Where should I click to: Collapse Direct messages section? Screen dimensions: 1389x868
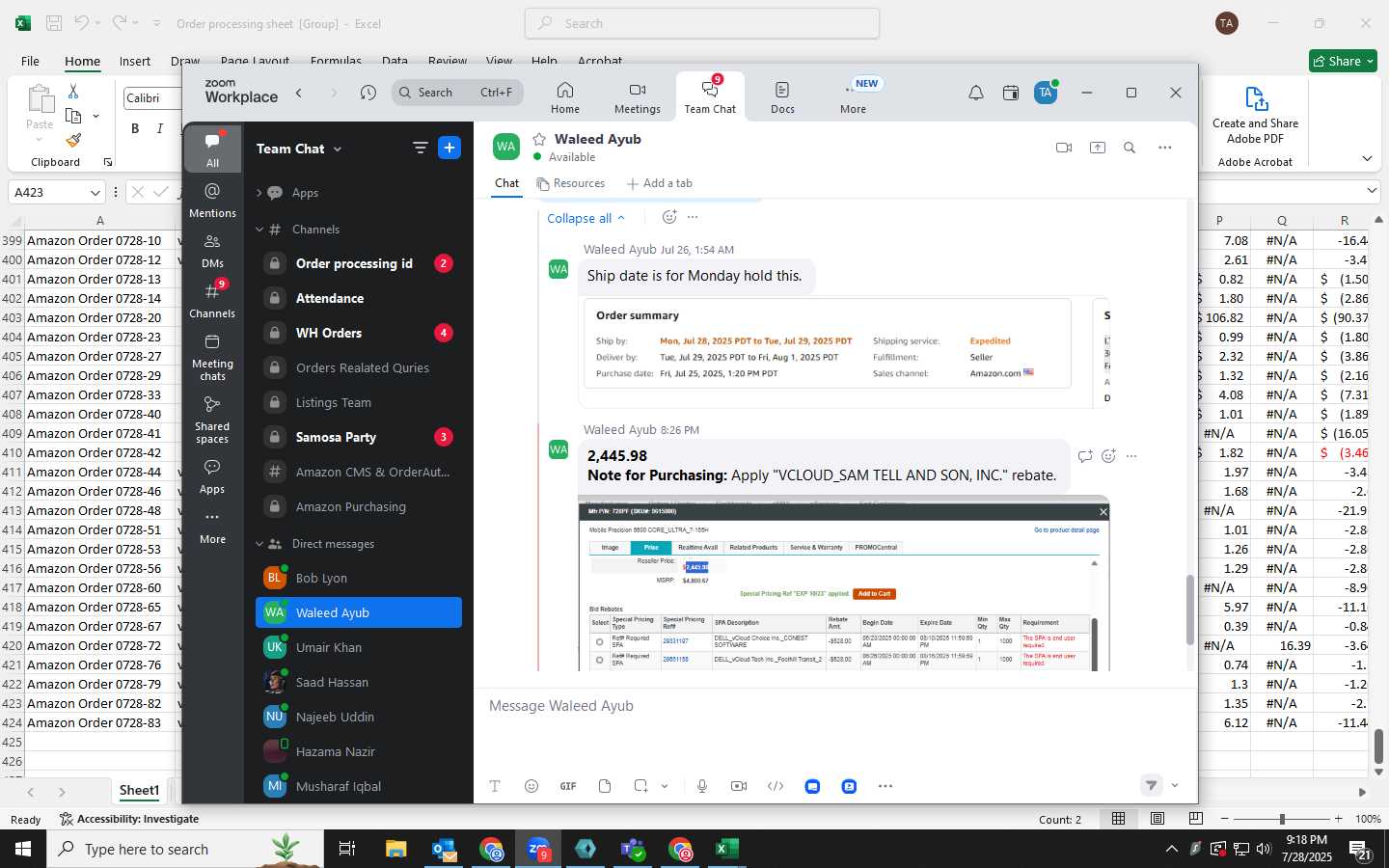coord(259,544)
